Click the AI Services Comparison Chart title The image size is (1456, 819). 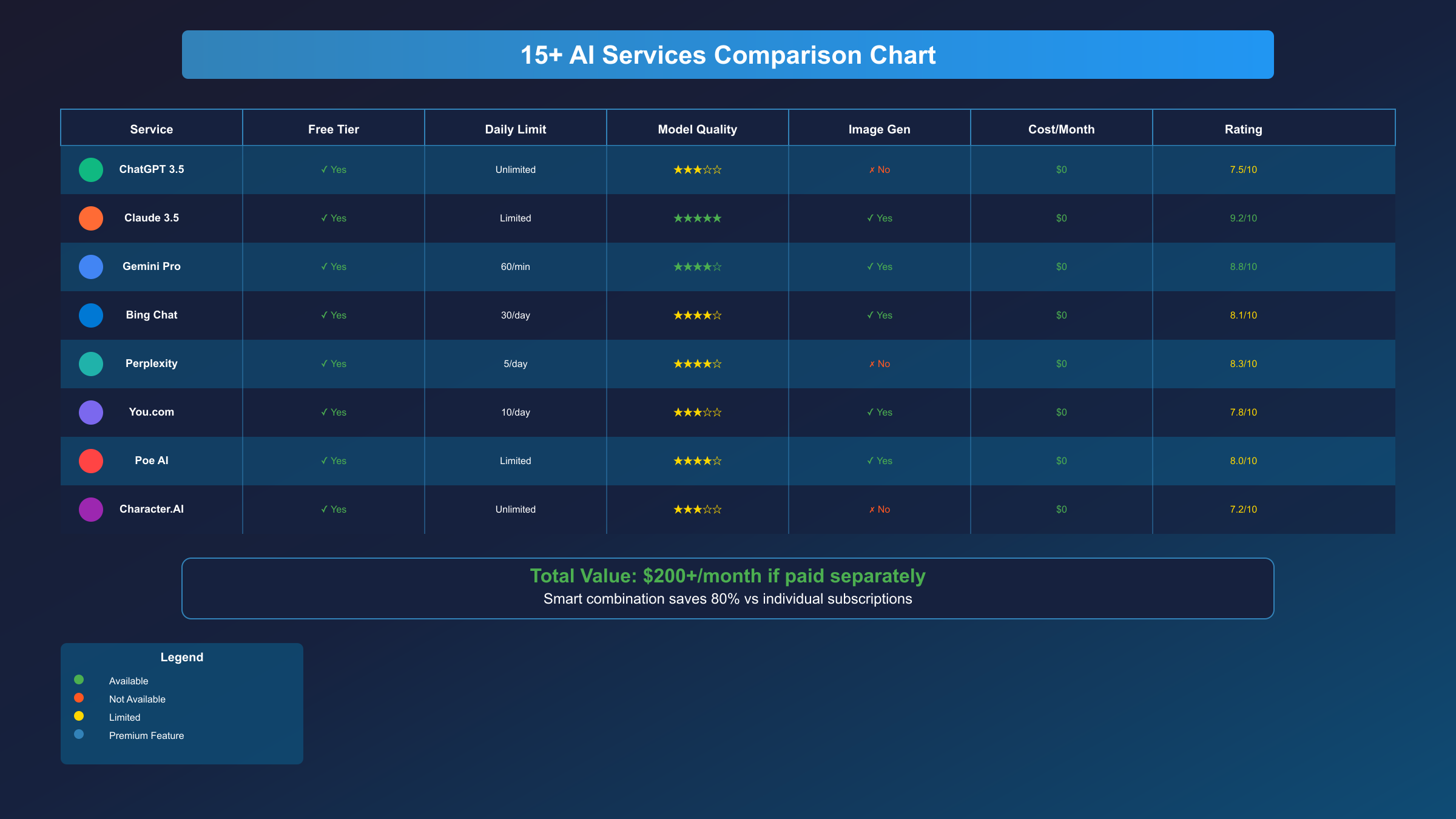[x=728, y=55]
